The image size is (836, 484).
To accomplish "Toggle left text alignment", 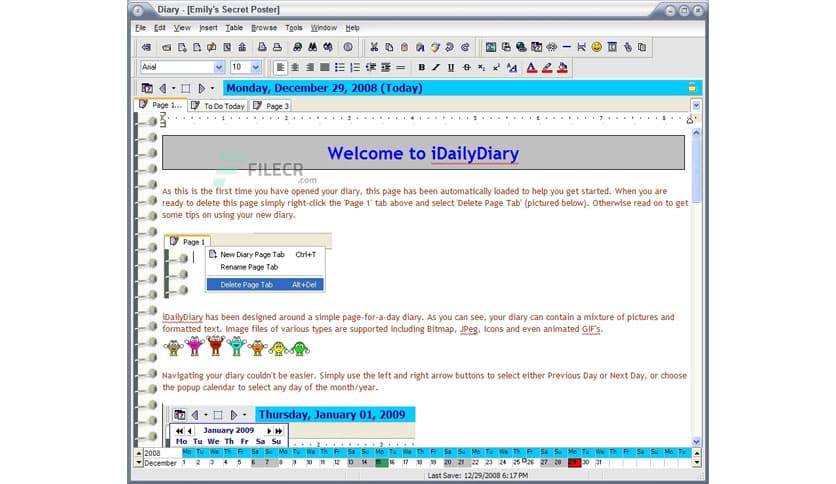I will 280,68.
